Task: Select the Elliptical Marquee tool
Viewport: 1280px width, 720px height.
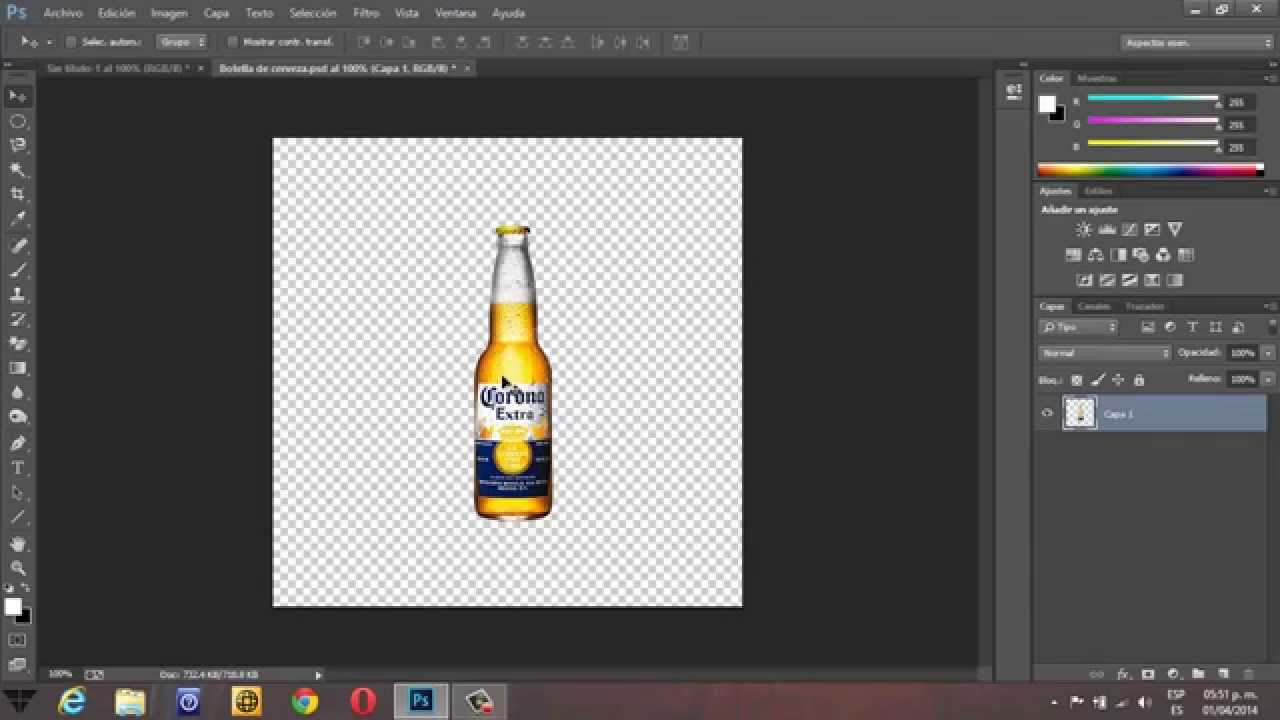Action: pyautogui.click(x=18, y=121)
